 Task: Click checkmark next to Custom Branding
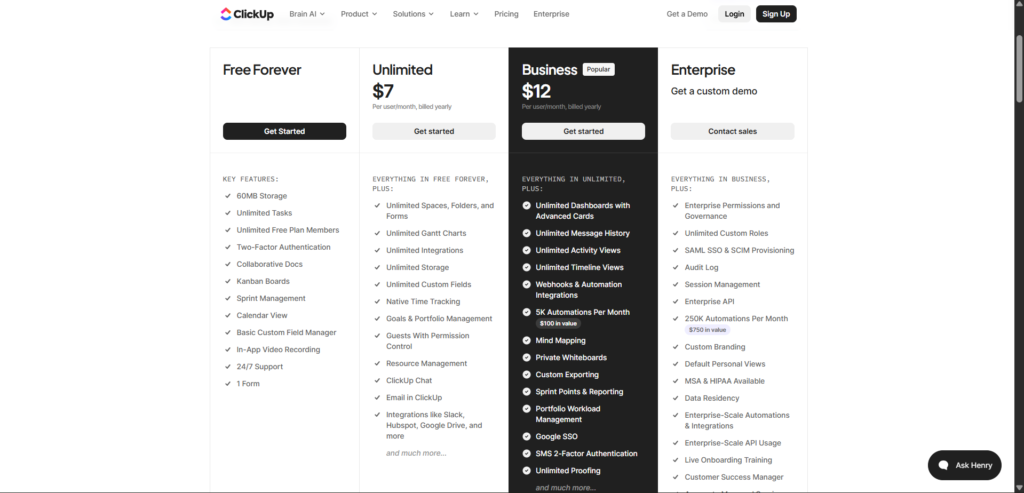(676, 347)
